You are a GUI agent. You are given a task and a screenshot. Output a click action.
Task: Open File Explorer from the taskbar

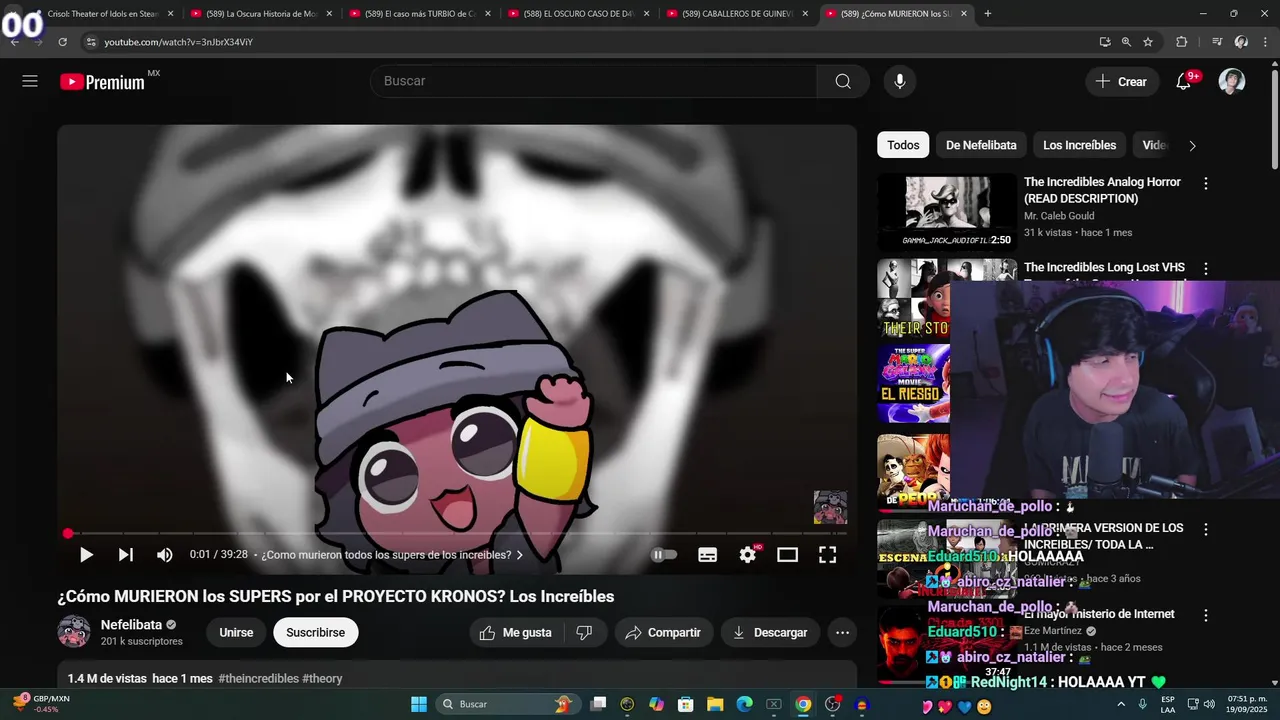coord(715,705)
